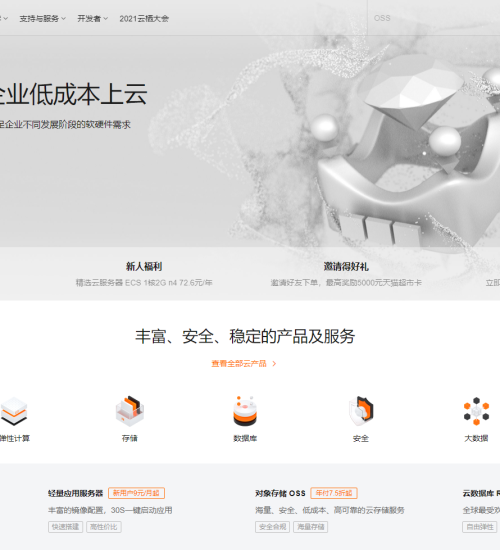
Task: Click the arrow beside 查看全部云产品
Action: [x=274, y=364]
